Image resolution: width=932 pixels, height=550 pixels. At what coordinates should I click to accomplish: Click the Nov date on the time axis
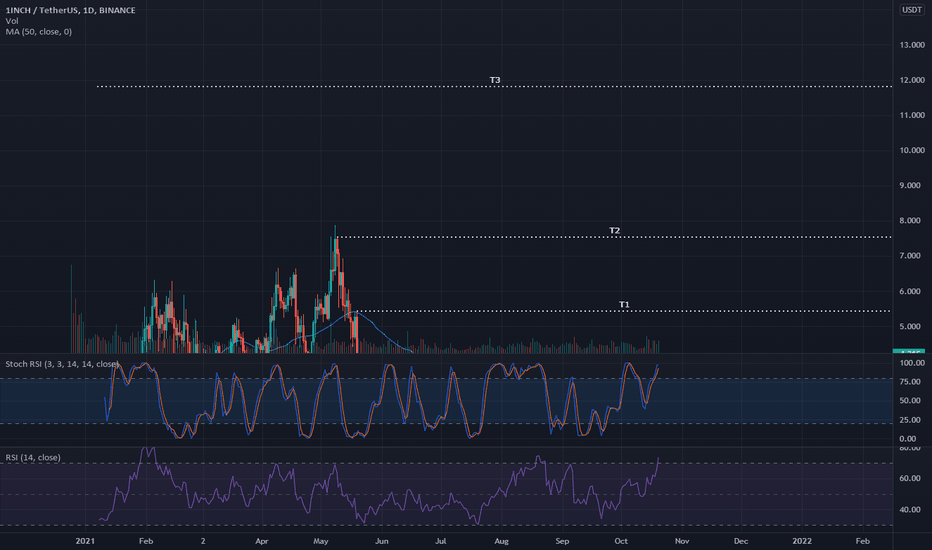click(682, 541)
